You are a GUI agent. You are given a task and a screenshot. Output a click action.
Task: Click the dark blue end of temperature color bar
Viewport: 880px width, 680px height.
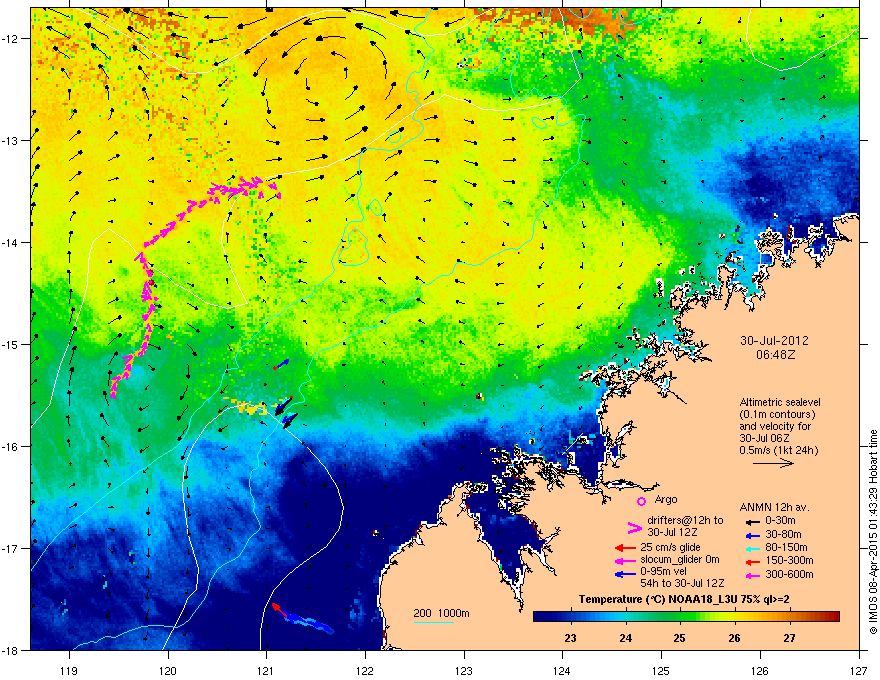(x=540, y=617)
